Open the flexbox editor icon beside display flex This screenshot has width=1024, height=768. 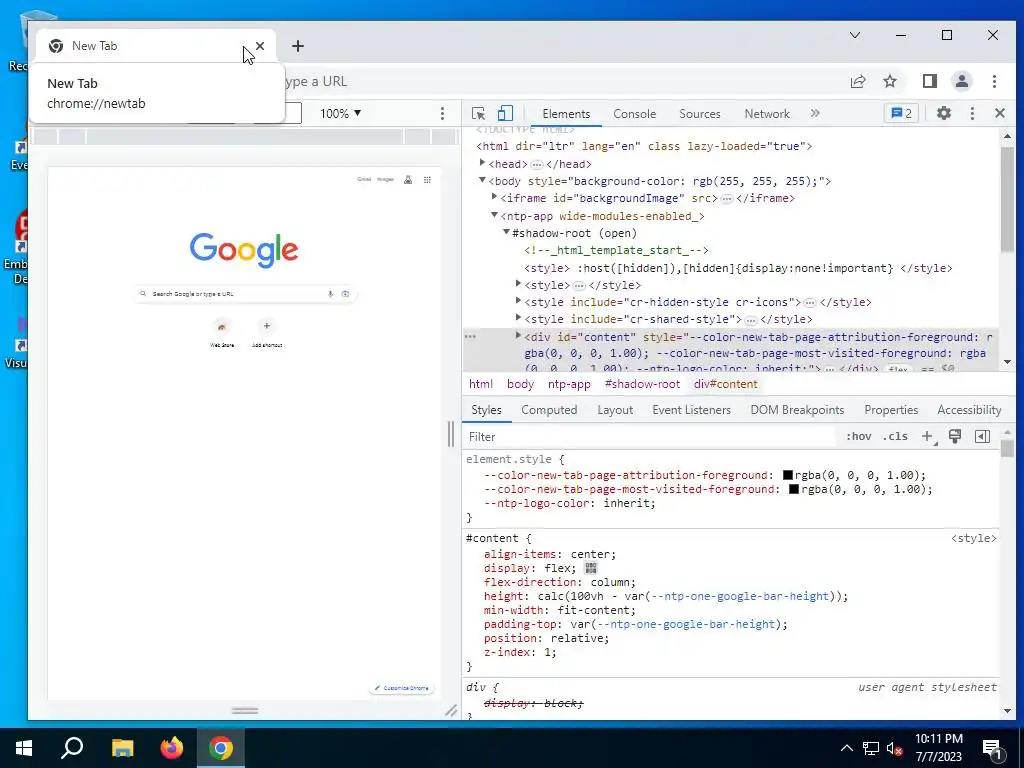(x=591, y=568)
